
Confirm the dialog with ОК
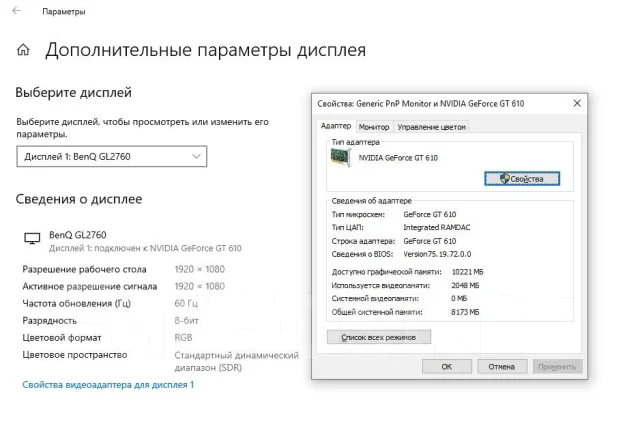click(x=447, y=366)
